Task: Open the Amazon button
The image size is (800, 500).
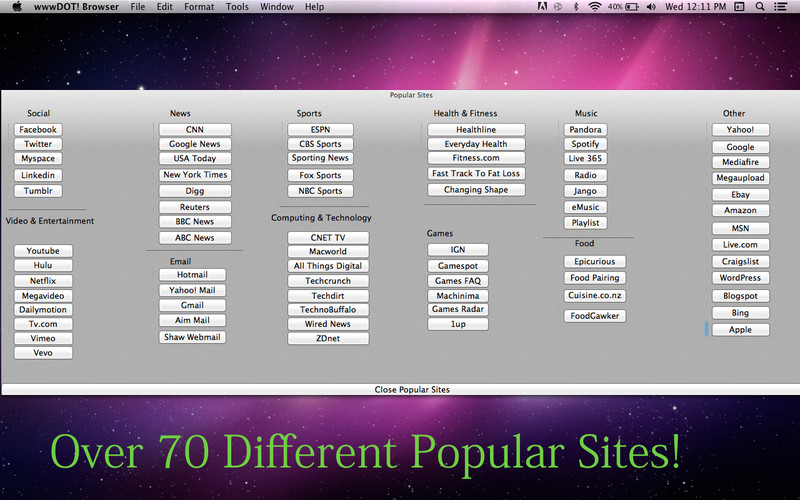Action: (740, 210)
